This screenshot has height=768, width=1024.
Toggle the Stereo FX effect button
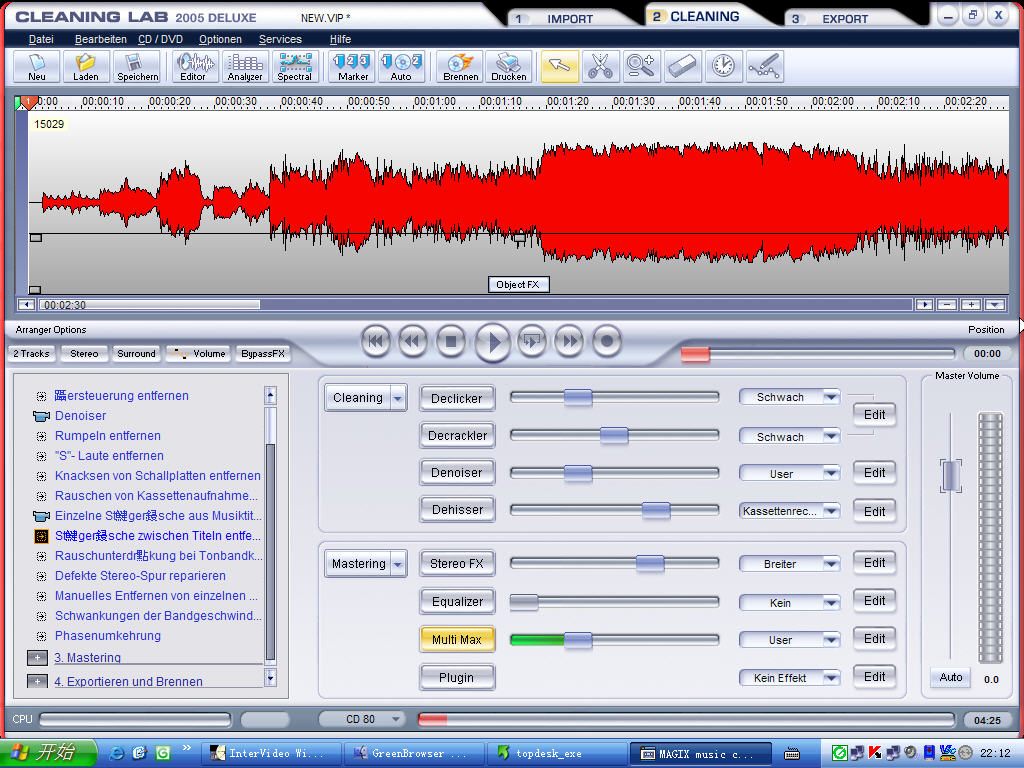coord(456,564)
